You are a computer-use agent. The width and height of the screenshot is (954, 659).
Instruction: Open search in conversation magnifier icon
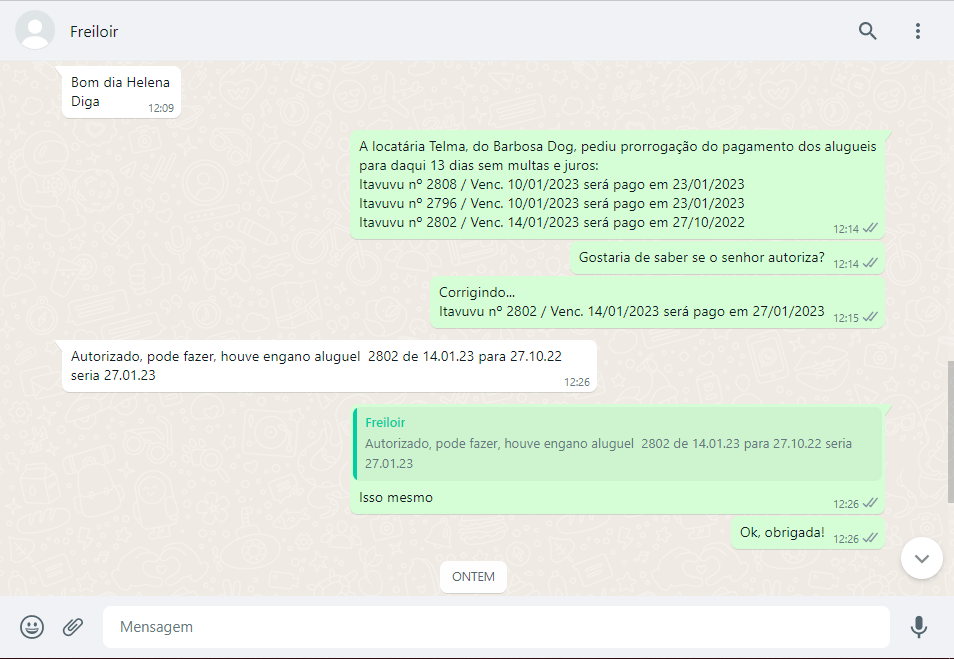coord(867,31)
